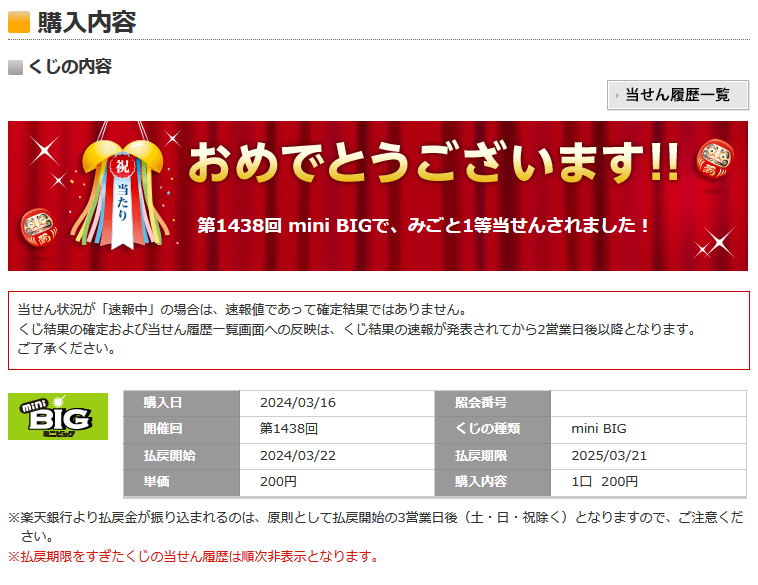This screenshot has height=585, width=758.
Task: Click the おめでとうございます!! congratulation banner
Action: (x=378, y=196)
